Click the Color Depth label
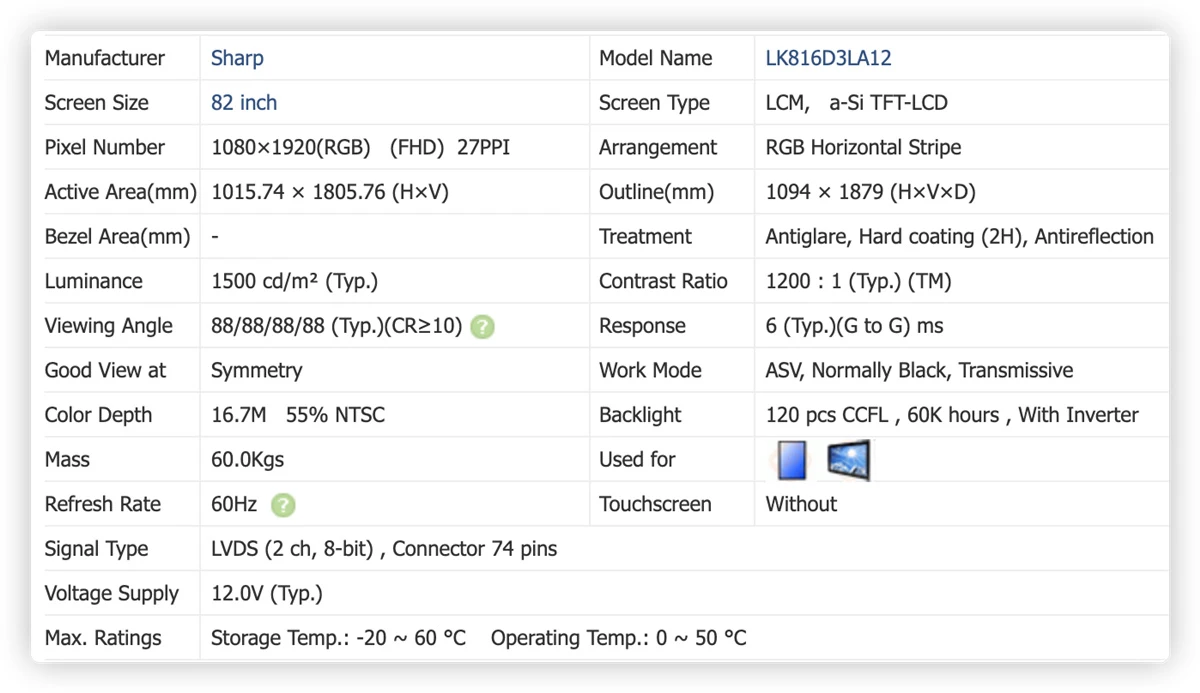The height and width of the screenshot is (693, 1200). (98, 415)
